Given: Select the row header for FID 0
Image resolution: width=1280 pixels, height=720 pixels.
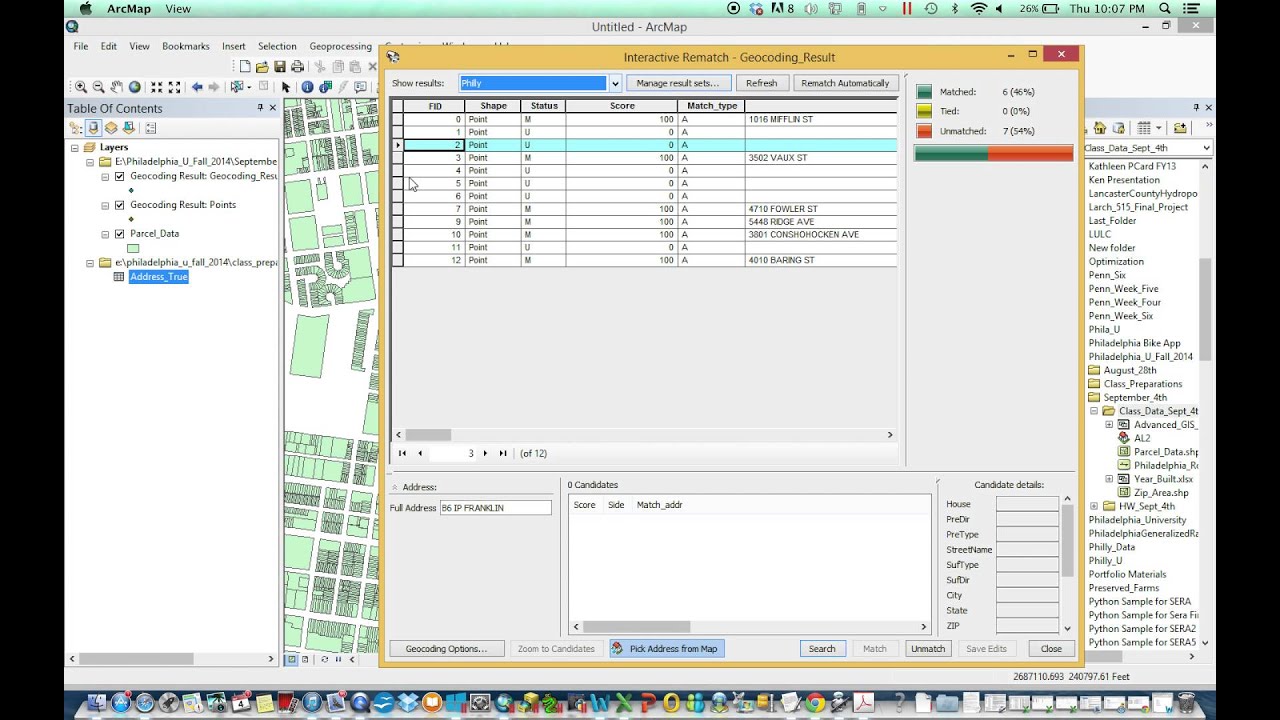Looking at the screenshot, I should [397, 119].
